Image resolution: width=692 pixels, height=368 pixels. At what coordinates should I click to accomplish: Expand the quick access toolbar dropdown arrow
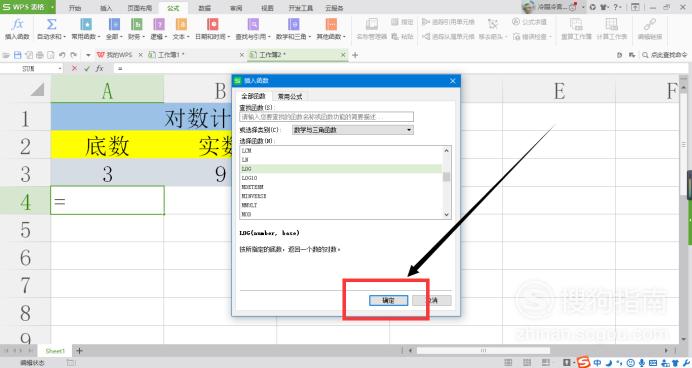(88, 55)
